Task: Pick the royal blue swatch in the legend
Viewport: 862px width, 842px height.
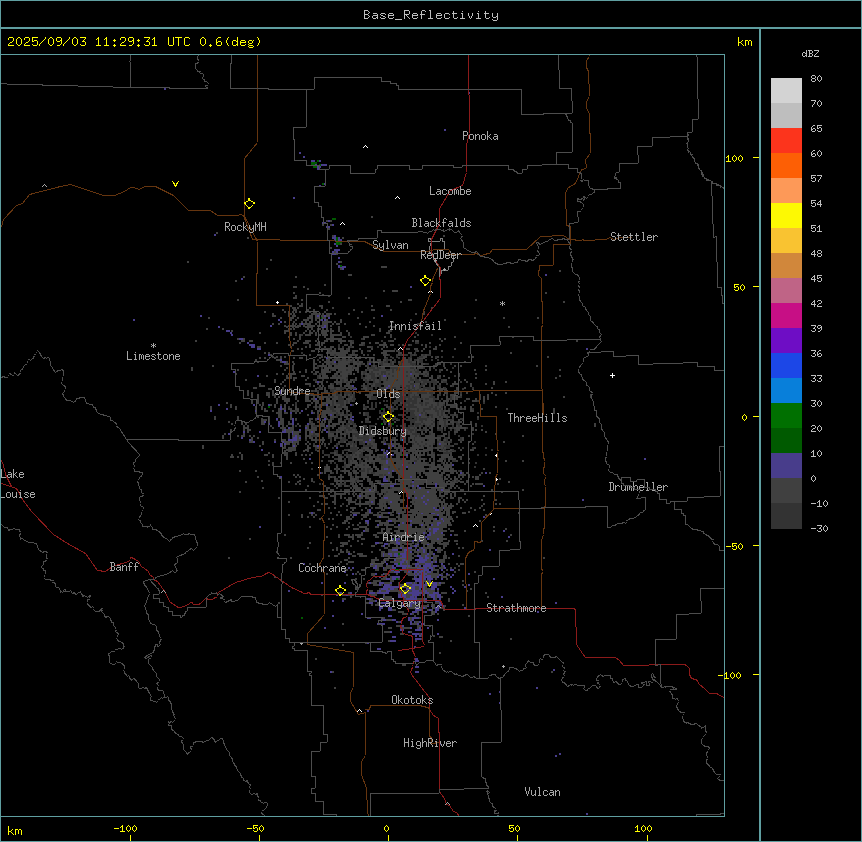Action: pos(786,365)
